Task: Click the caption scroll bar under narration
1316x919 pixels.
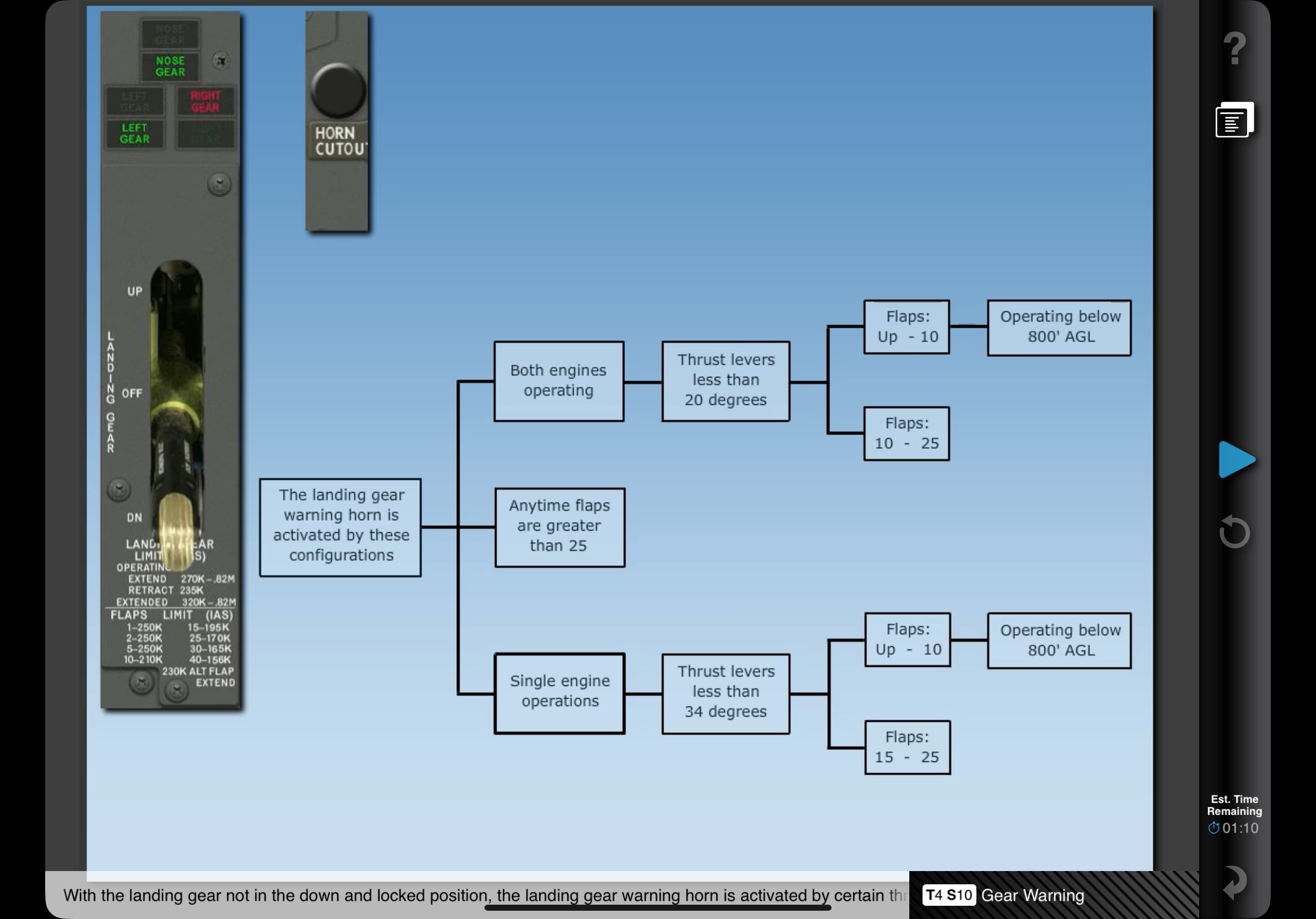Action: coord(657,907)
